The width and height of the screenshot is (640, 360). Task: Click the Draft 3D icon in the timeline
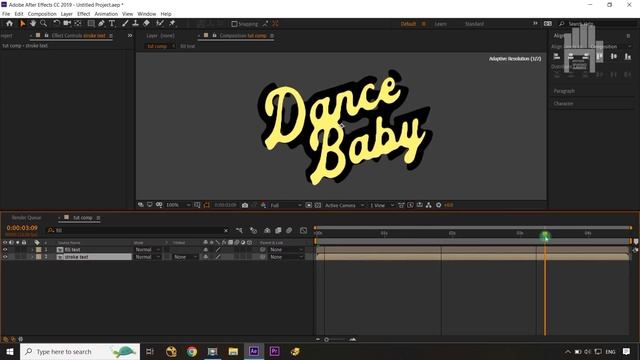253,231
